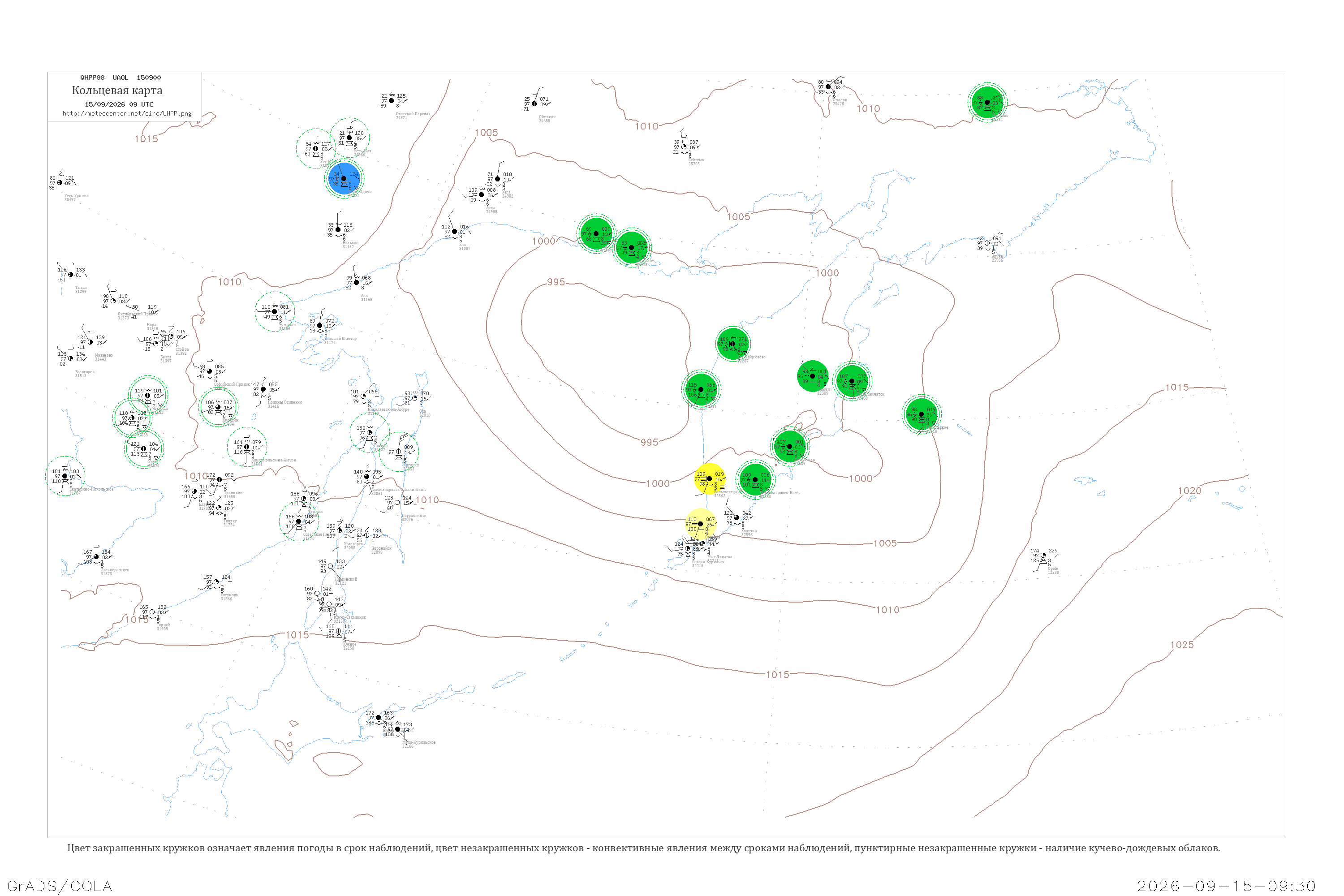This screenshot has height=896, width=1344.
Task: Select the green Петропавловск-Камчатский station marker
Action: (755, 479)
